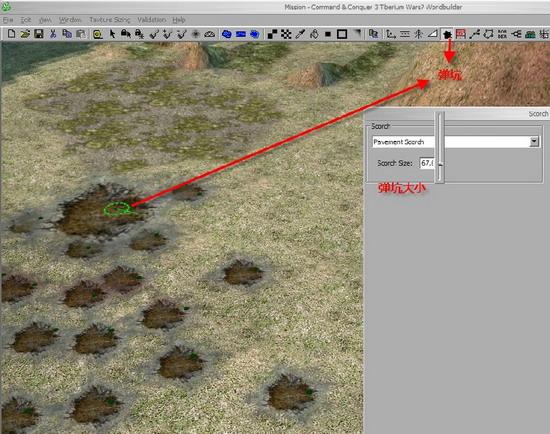Open the Texture Sizing menu
The image size is (550, 434).
click(109, 20)
